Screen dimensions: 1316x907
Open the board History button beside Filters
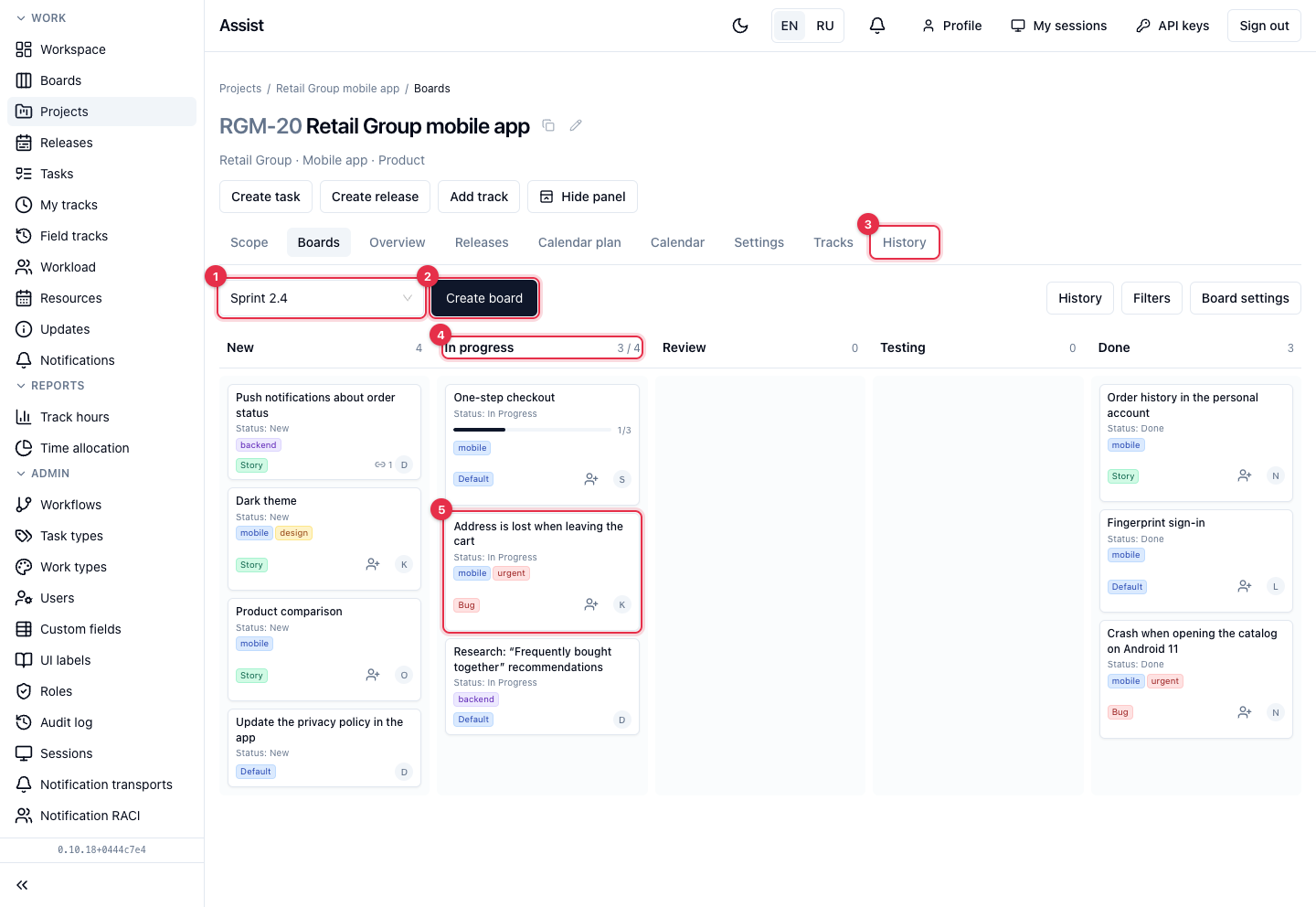[x=1080, y=298]
